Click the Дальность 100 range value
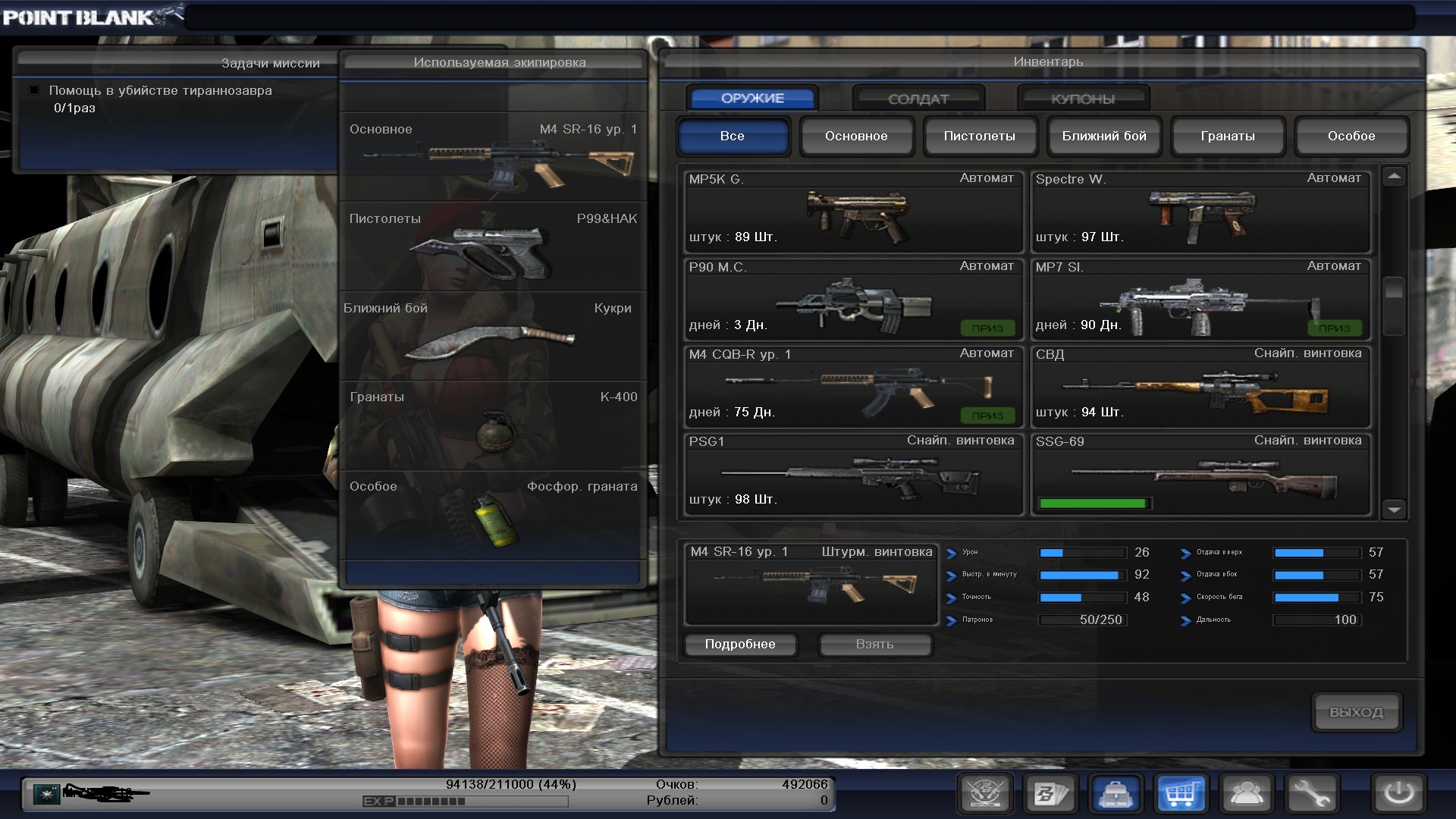This screenshot has width=1456, height=819. (x=1345, y=620)
